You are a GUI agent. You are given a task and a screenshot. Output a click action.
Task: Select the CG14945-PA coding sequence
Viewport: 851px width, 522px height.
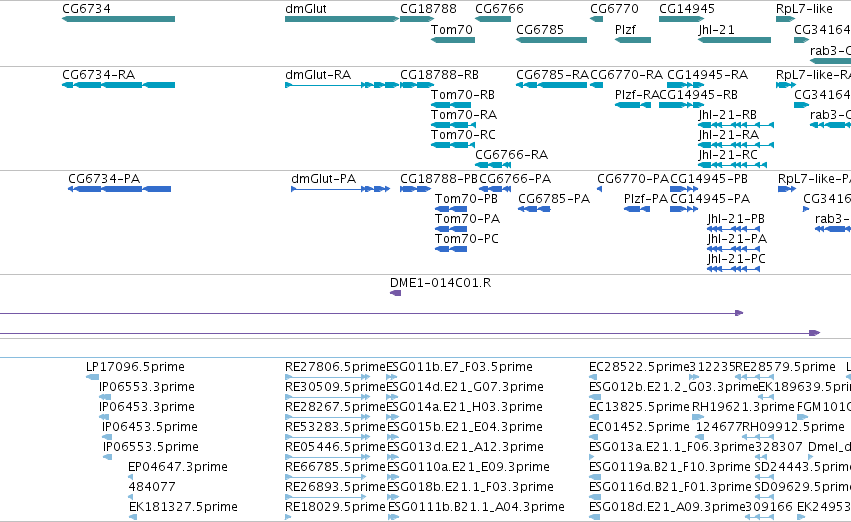click(x=684, y=209)
